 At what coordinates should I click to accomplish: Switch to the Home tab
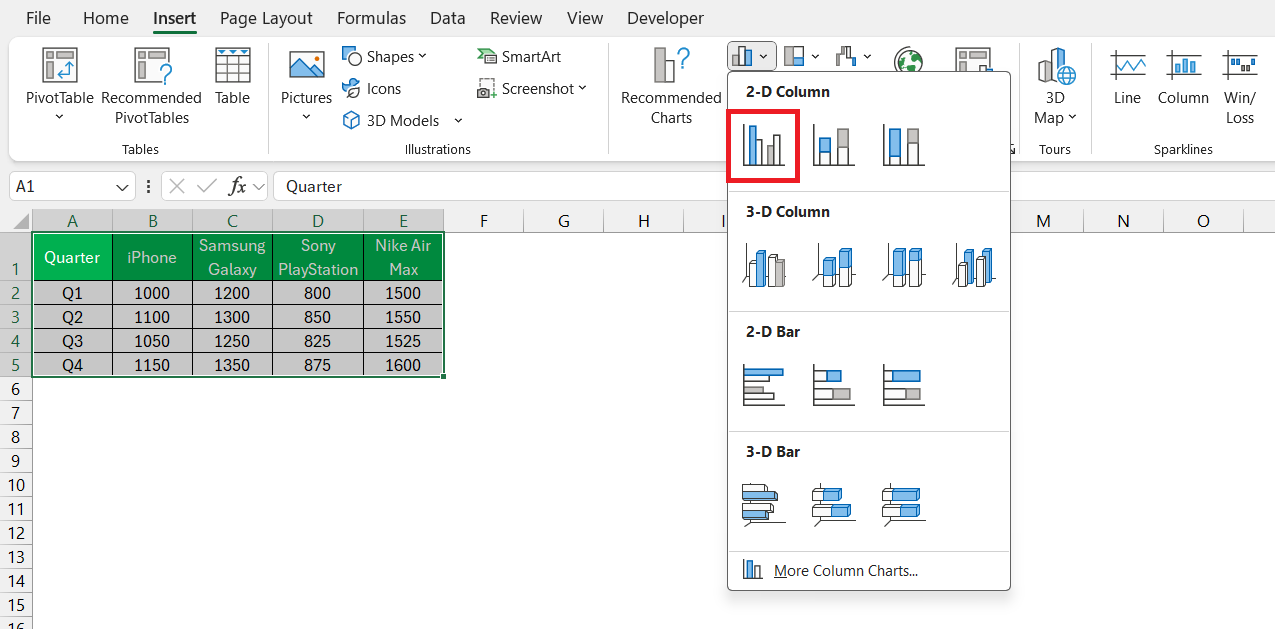click(x=105, y=18)
